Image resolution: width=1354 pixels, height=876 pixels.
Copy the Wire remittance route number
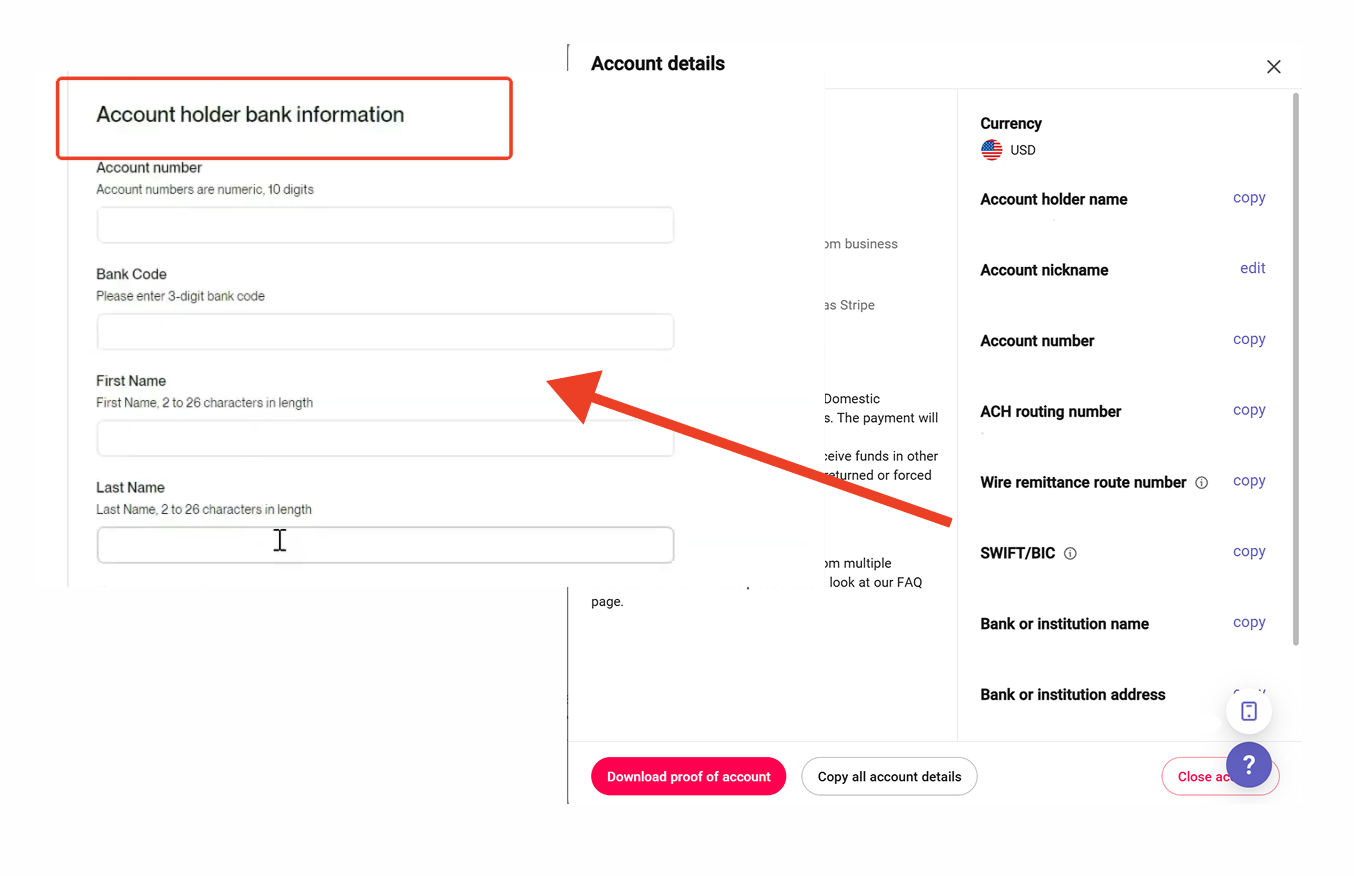[x=1249, y=481]
